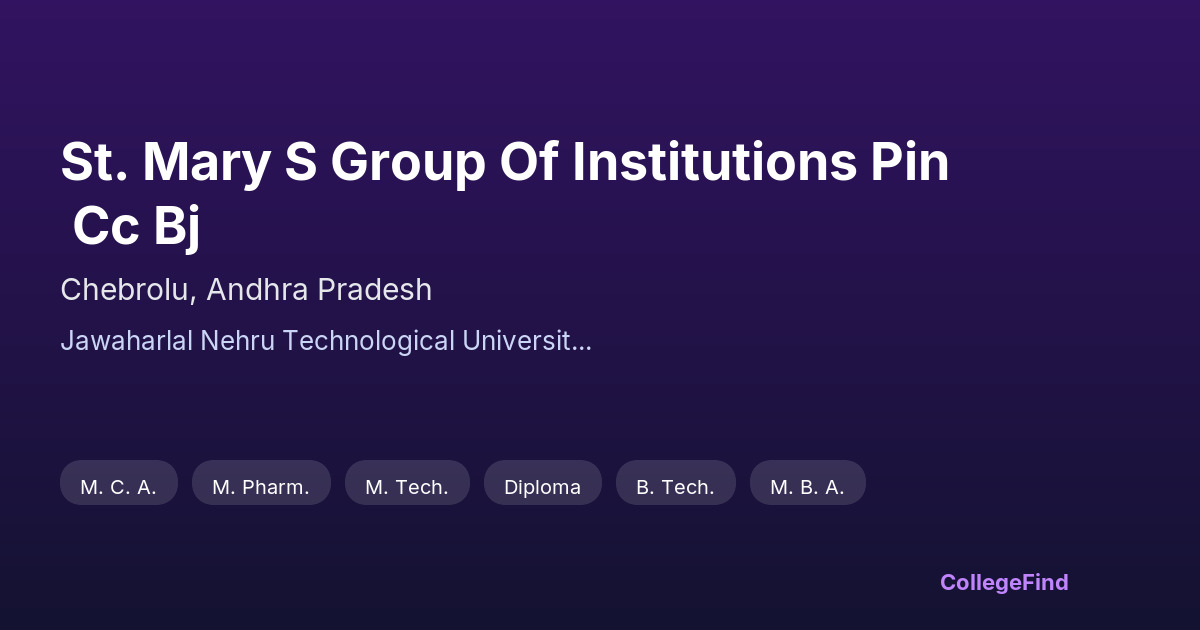Click the Chebrolu location word

tap(126, 290)
